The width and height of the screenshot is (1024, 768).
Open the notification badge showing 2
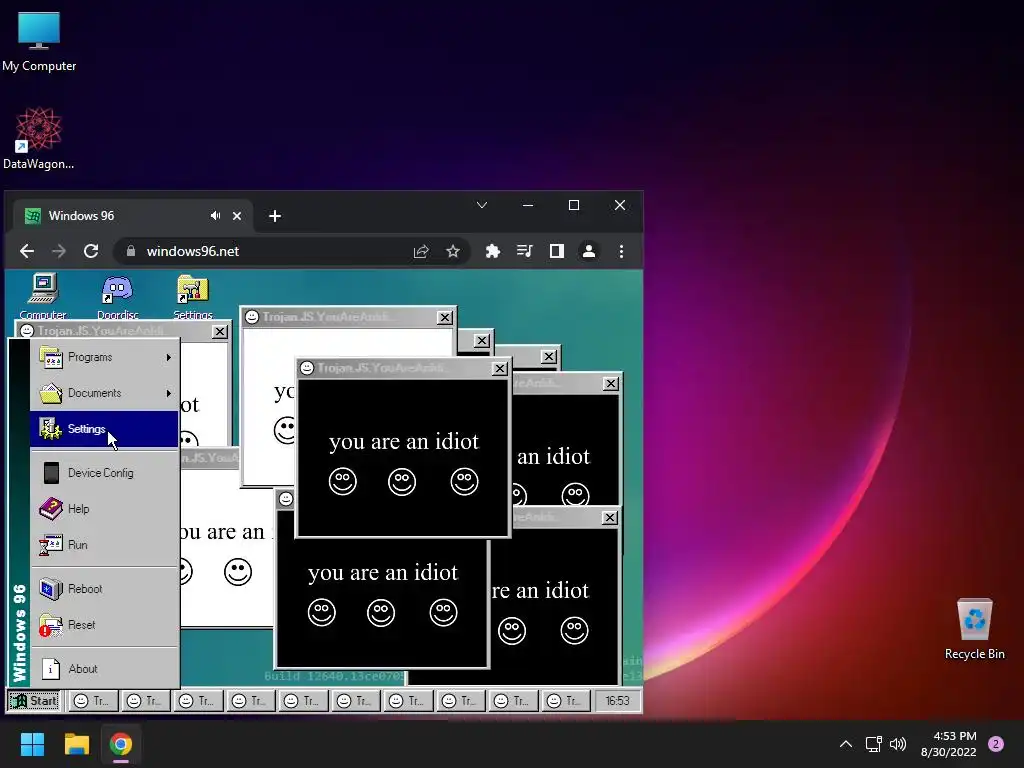pyautogui.click(x=996, y=744)
